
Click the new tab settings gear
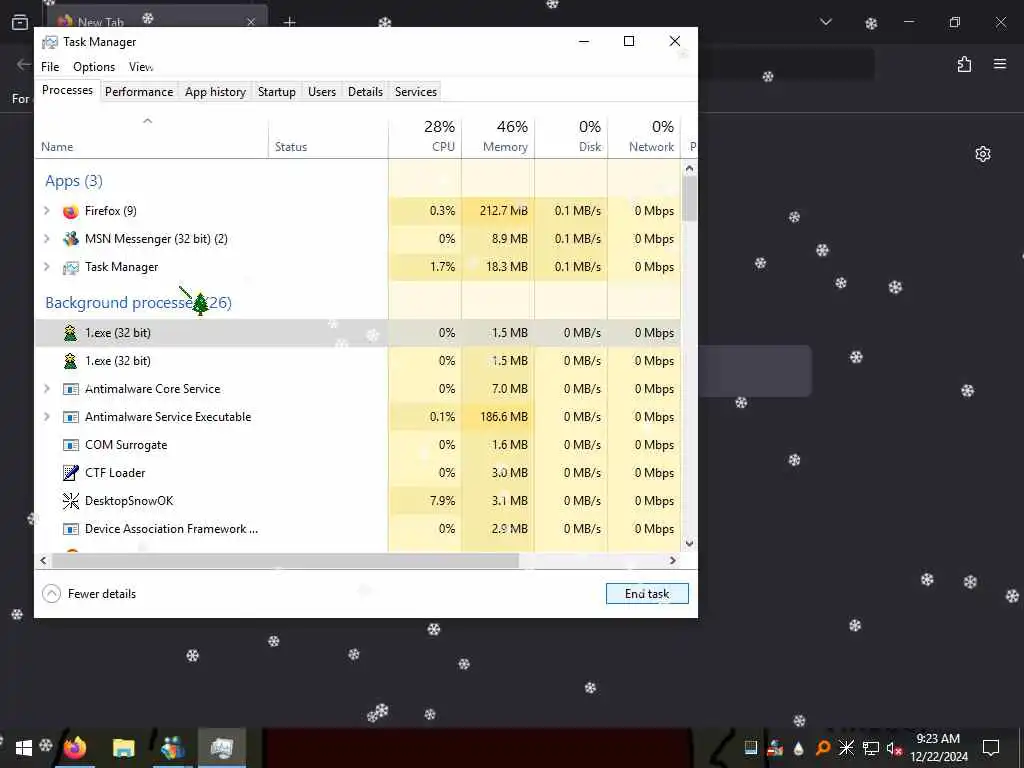click(x=983, y=154)
